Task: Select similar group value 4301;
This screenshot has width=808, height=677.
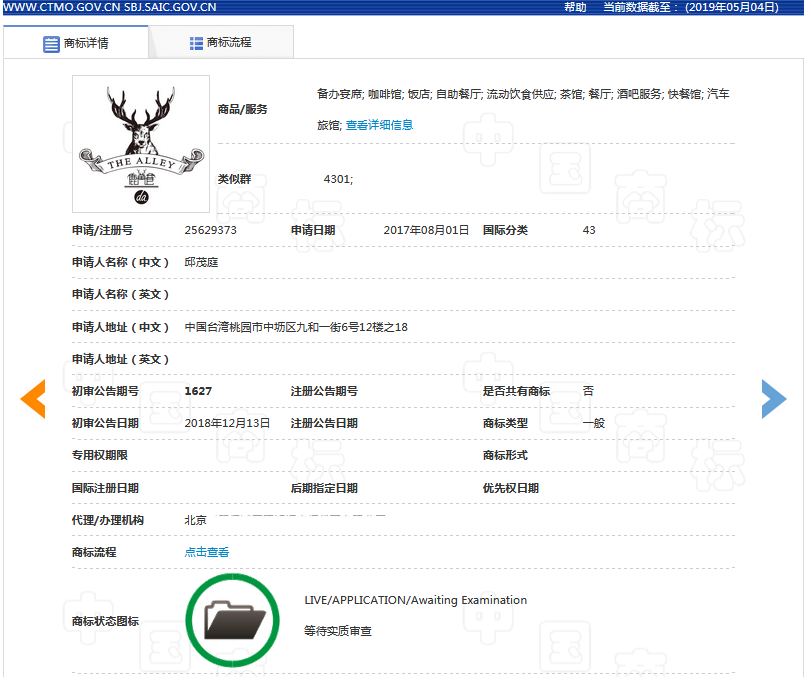Action: [338, 179]
